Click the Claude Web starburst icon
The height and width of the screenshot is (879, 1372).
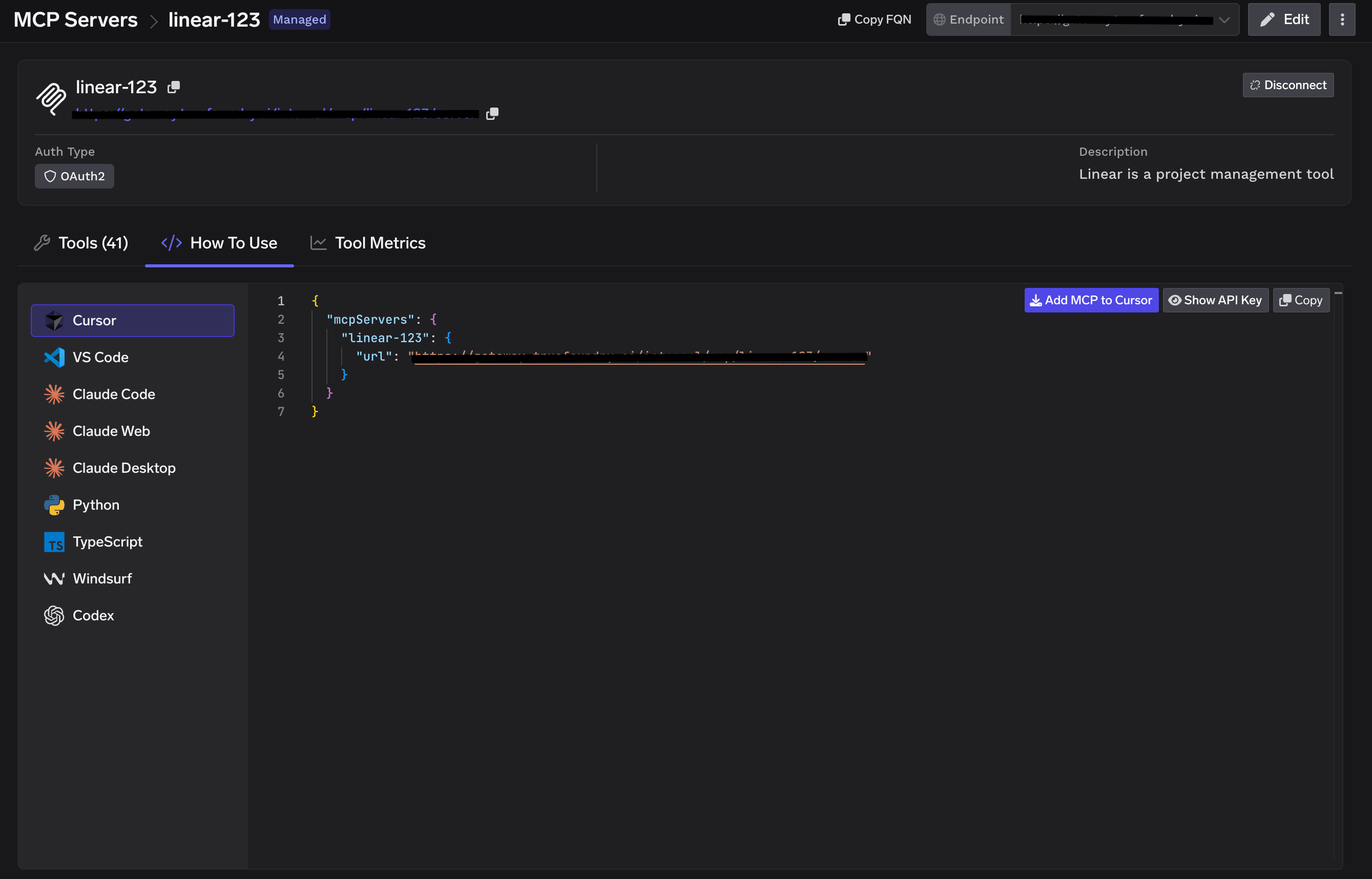tap(54, 431)
